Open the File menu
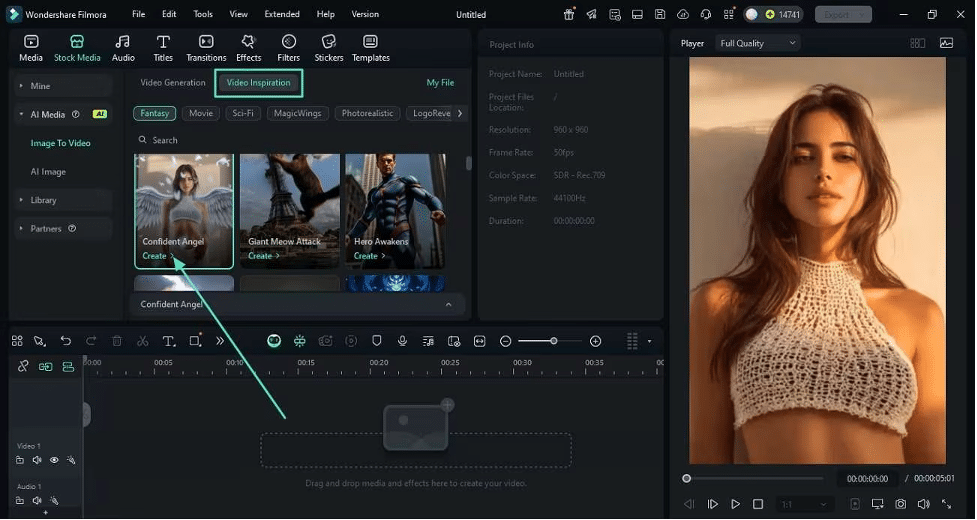Screen dimensions: 977x520 coord(138,14)
